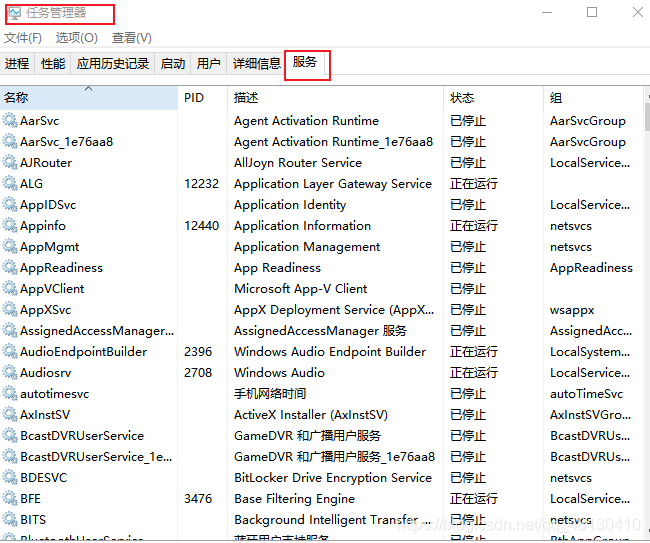
Task: Click Appinfo PID value 12440
Action: pos(201,225)
